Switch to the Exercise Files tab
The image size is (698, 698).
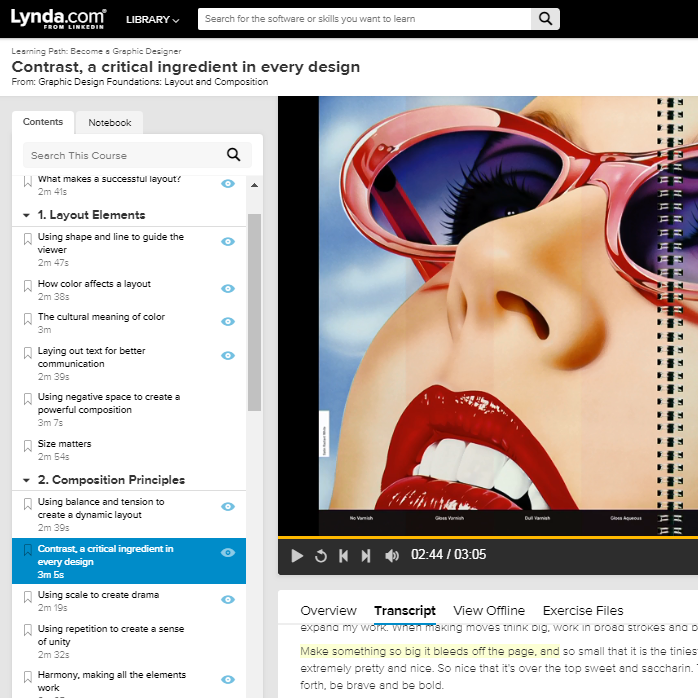click(x=583, y=611)
